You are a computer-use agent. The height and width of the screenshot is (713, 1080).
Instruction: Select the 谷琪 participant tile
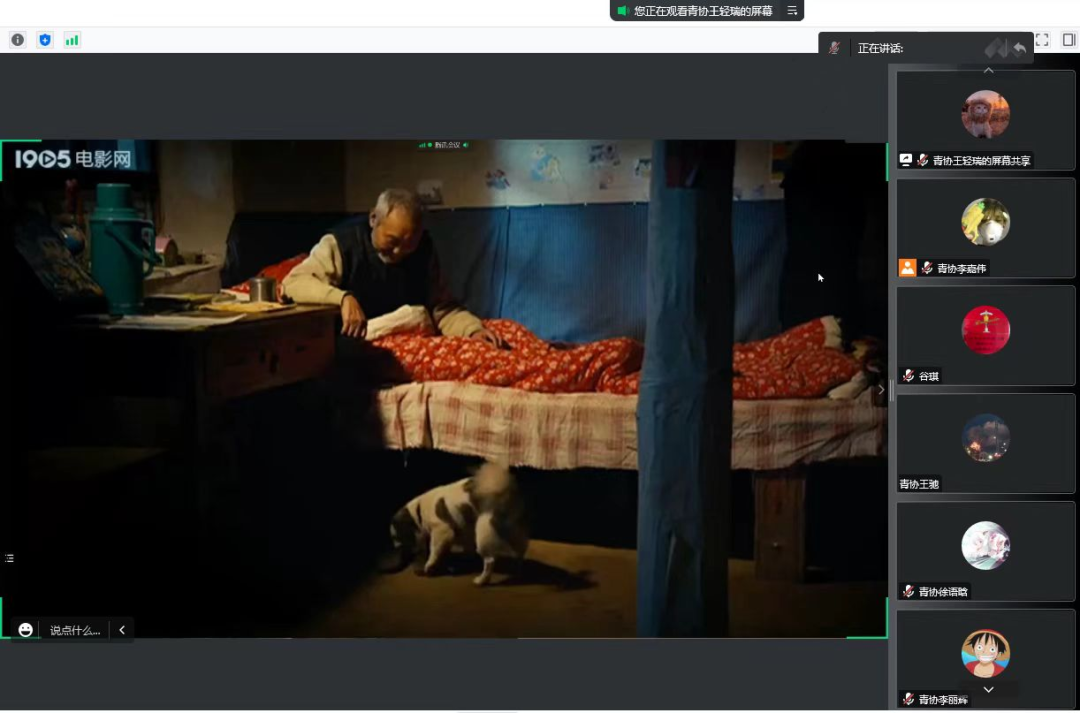click(x=985, y=335)
